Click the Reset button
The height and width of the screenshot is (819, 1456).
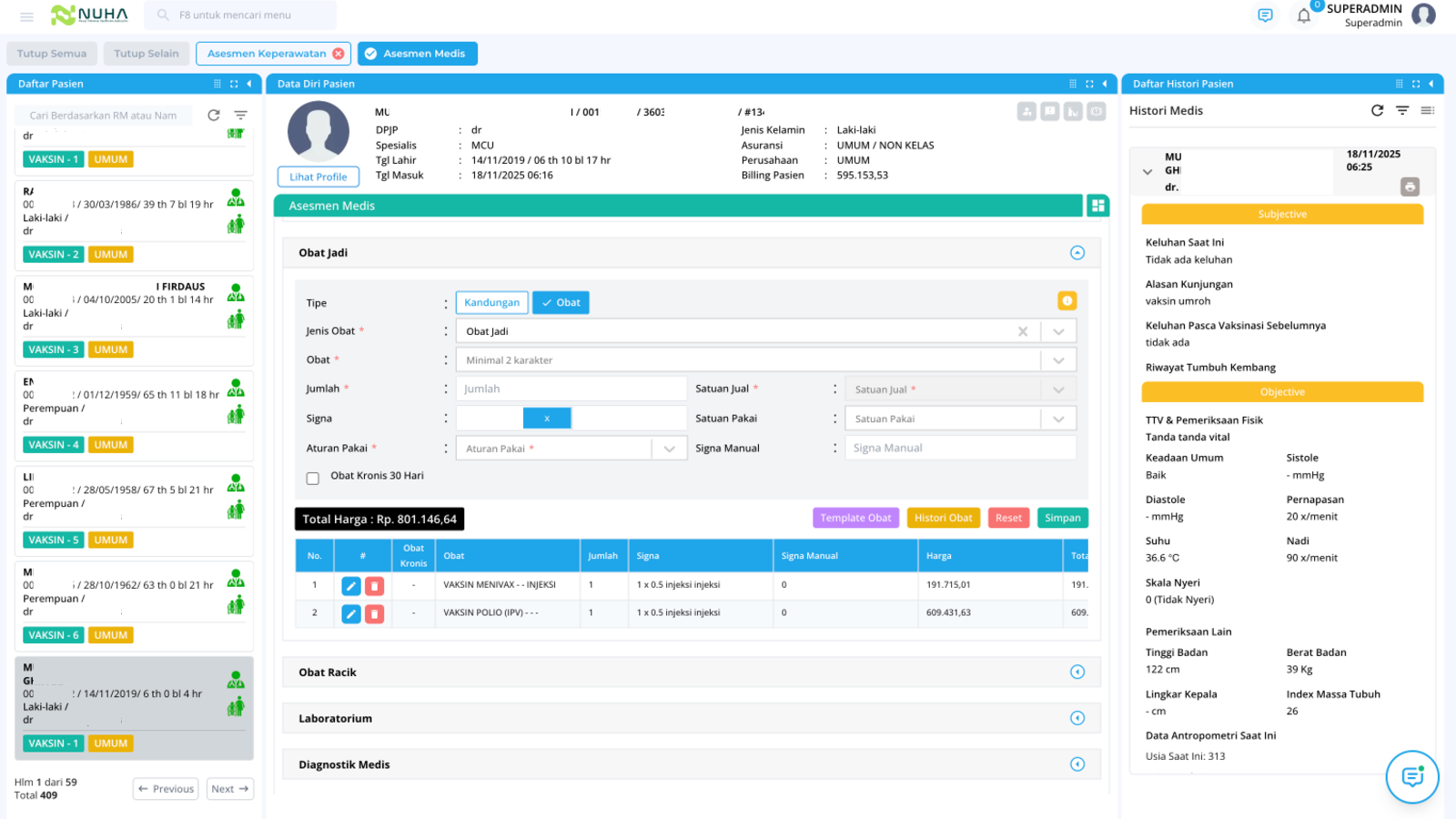click(1008, 518)
